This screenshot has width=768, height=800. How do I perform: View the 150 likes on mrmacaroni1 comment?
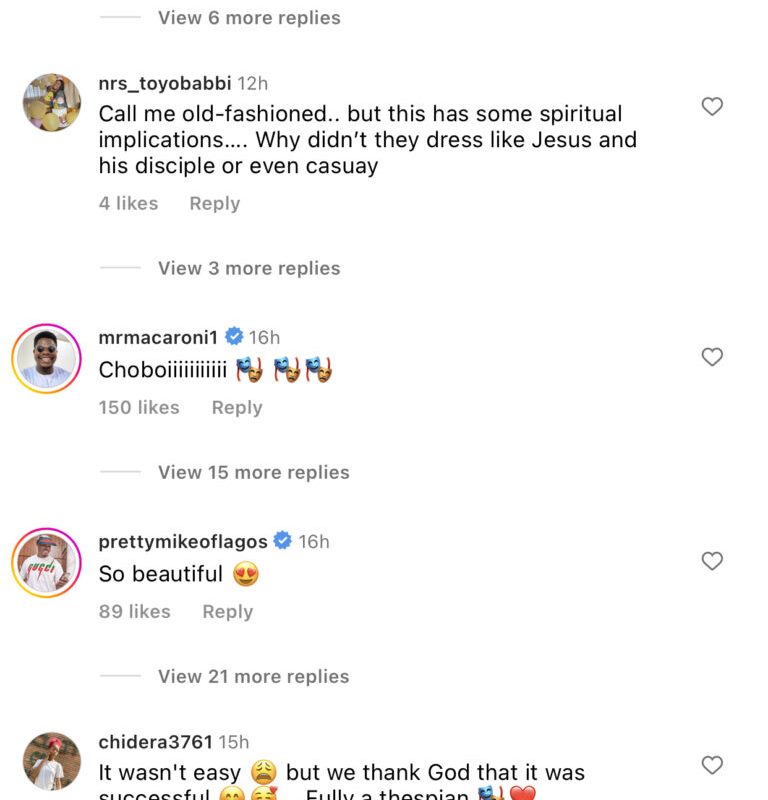[x=139, y=407]
